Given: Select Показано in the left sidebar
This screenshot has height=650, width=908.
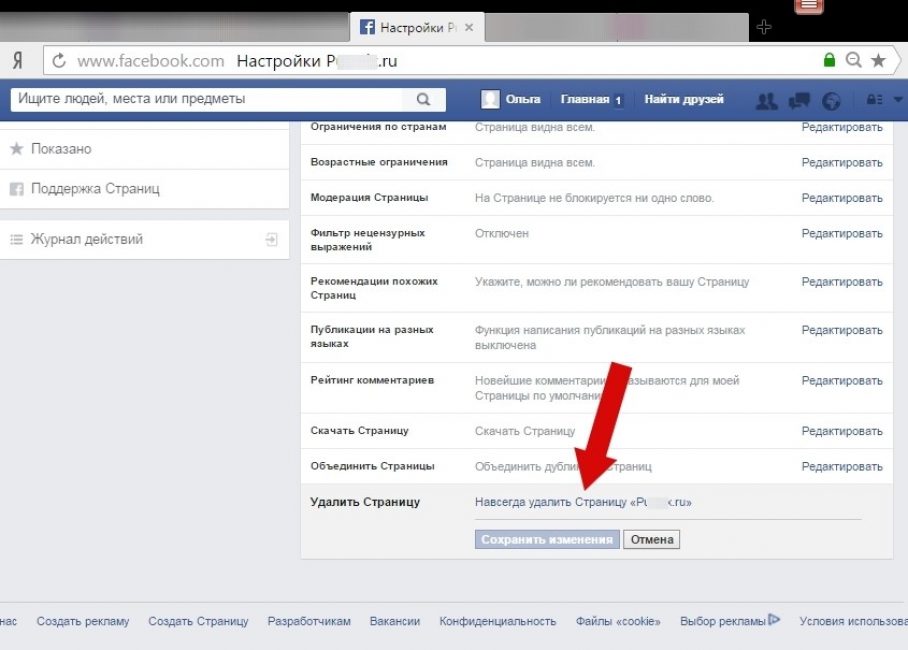Looking at the screenshot, I should click(144, 149).
